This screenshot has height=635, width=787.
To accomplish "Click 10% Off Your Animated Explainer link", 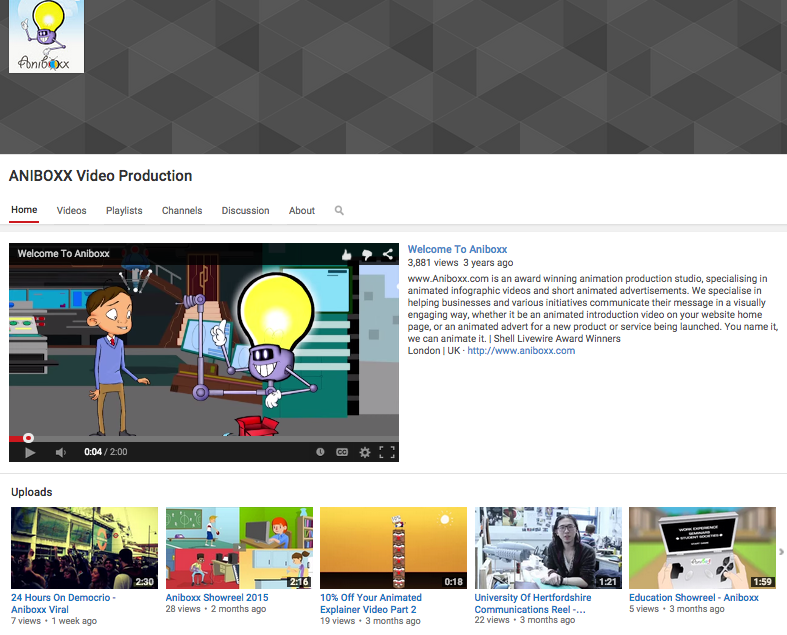I will coord(371,603).
